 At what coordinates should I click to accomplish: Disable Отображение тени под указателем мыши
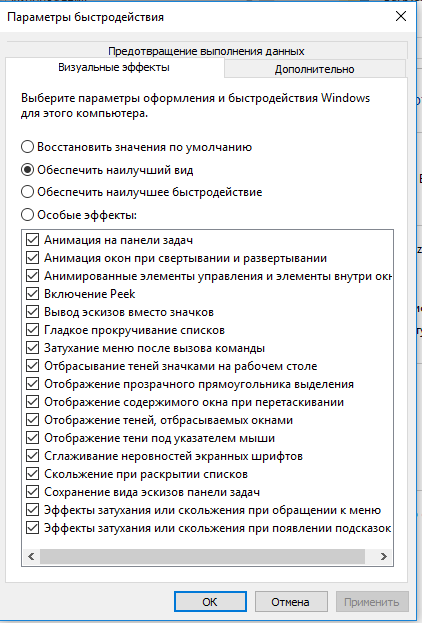(x=32, y=438)
